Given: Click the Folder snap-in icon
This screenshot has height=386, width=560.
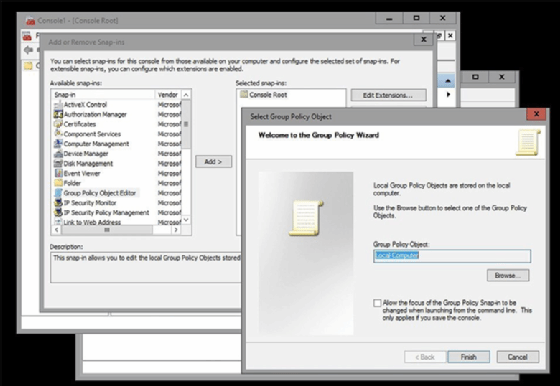Looking at the screenshot, I should [58, 183].
